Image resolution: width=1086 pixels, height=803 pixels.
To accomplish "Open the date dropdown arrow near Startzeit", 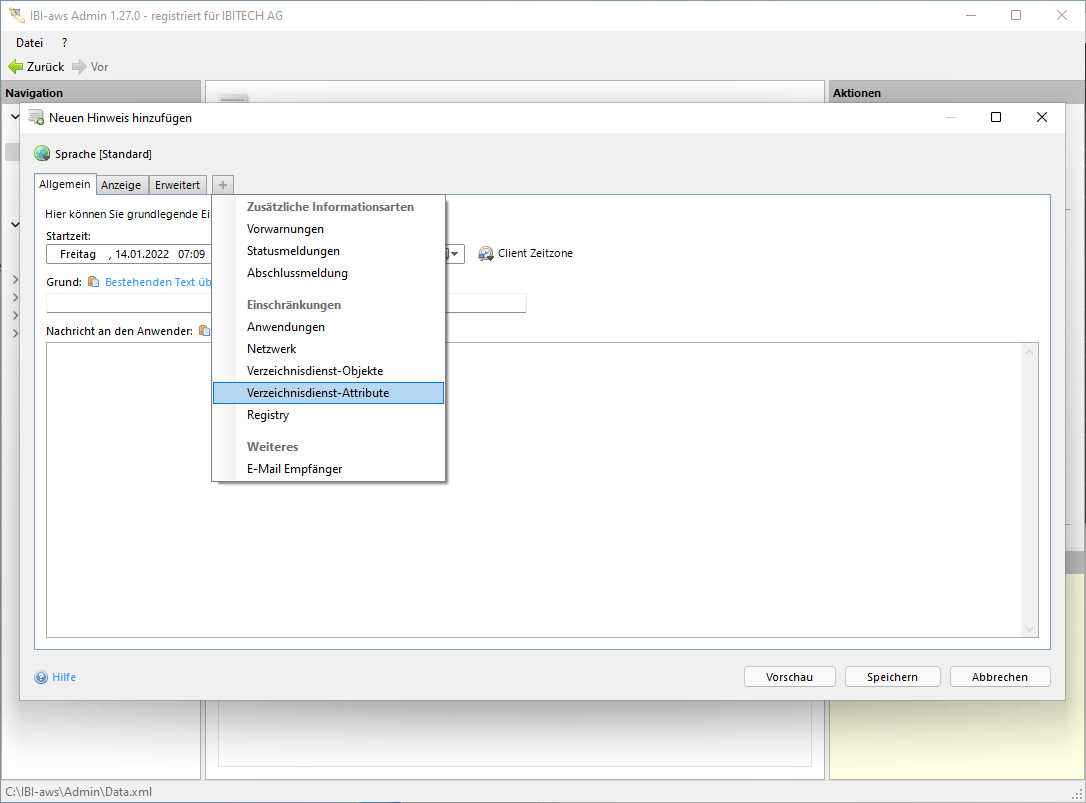I will click(x=456, y=254).
